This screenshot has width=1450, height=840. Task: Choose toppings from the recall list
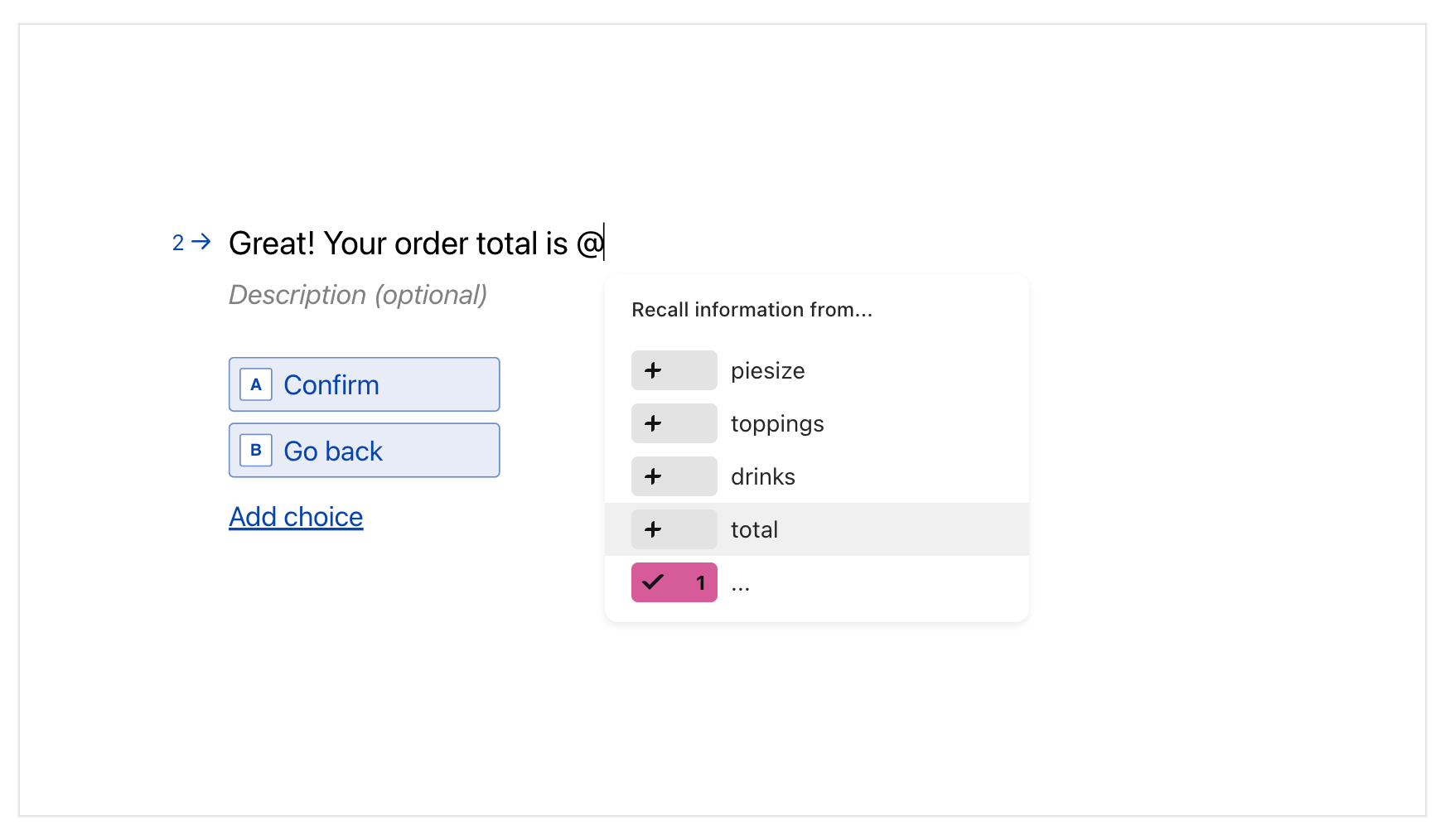click(x=777, y=423)
